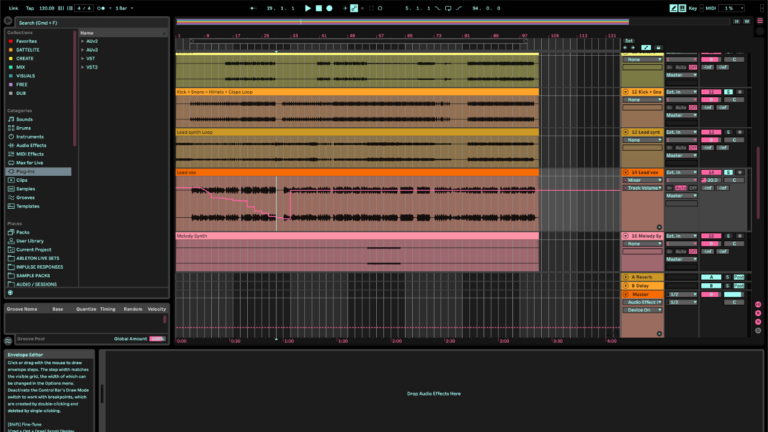Viewport: 768px width, 432px height.
Task: Arm recording on 14 Lead vox track
Action: (x=740, y=172)
